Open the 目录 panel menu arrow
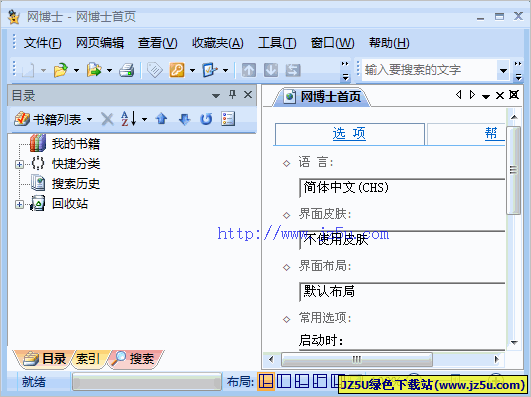The image size is (531, 397). pyautogui.click(x=216, y=96)
